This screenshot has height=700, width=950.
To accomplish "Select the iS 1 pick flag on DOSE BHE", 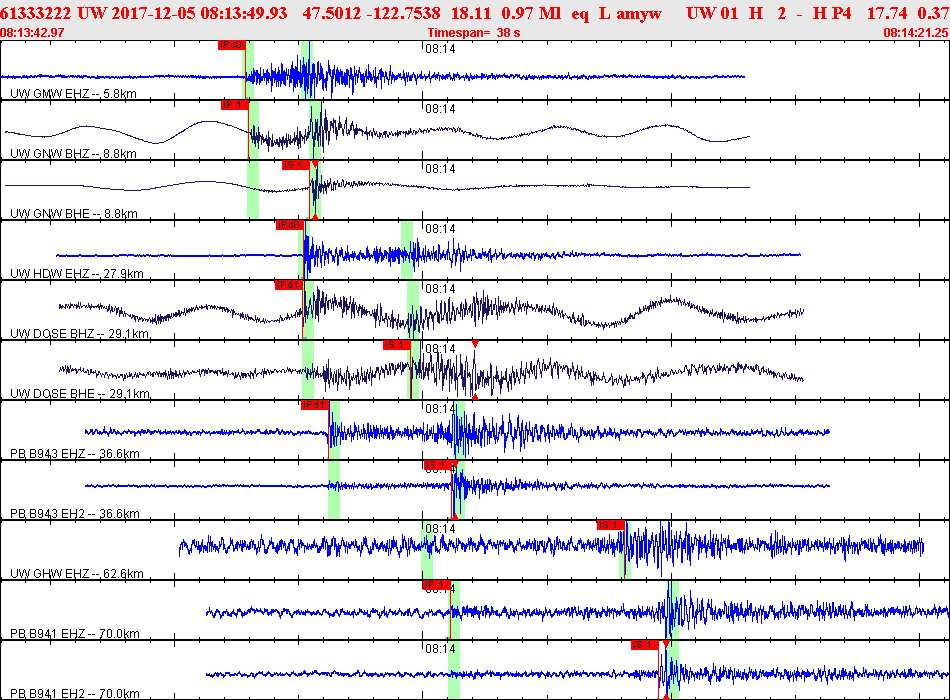I will [397, 345].
